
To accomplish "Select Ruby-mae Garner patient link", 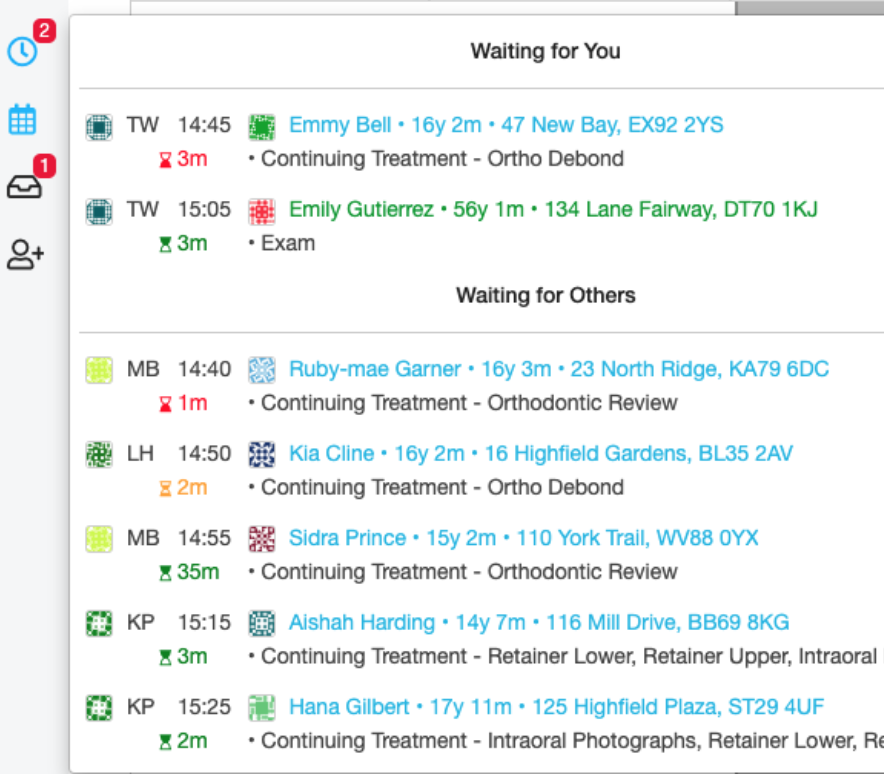I will point(558,369).
